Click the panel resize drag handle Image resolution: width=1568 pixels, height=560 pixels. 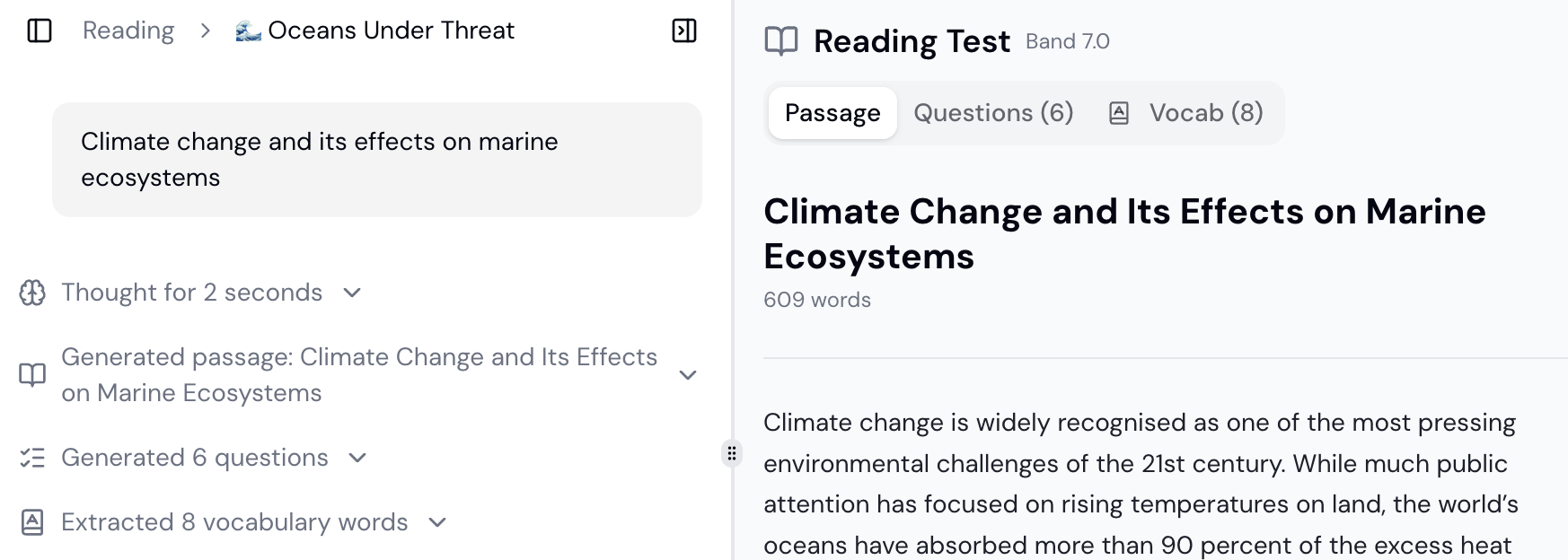pos(732,453)
